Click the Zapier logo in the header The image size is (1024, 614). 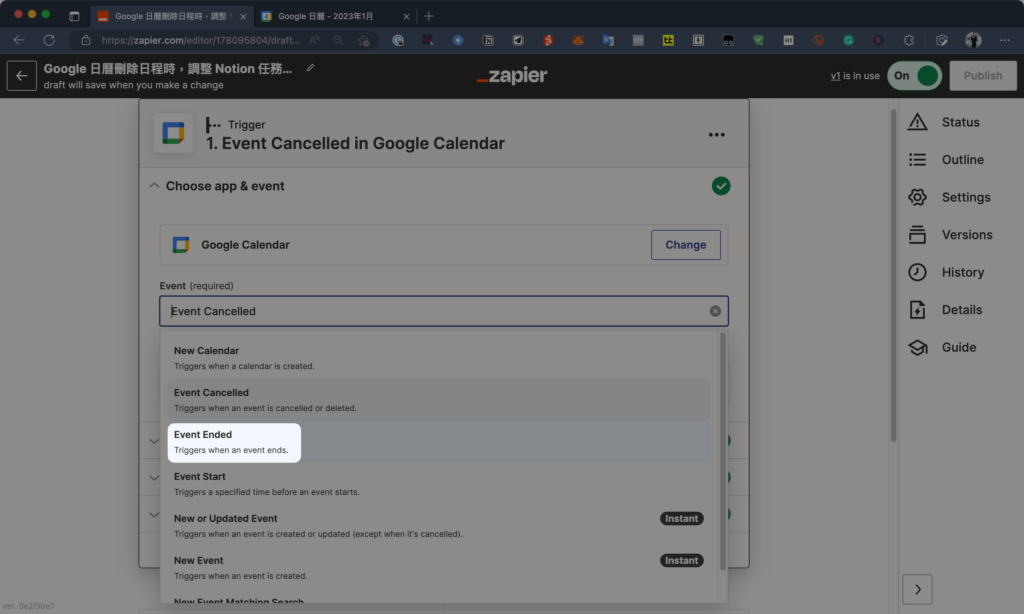(x=511, y=76)
